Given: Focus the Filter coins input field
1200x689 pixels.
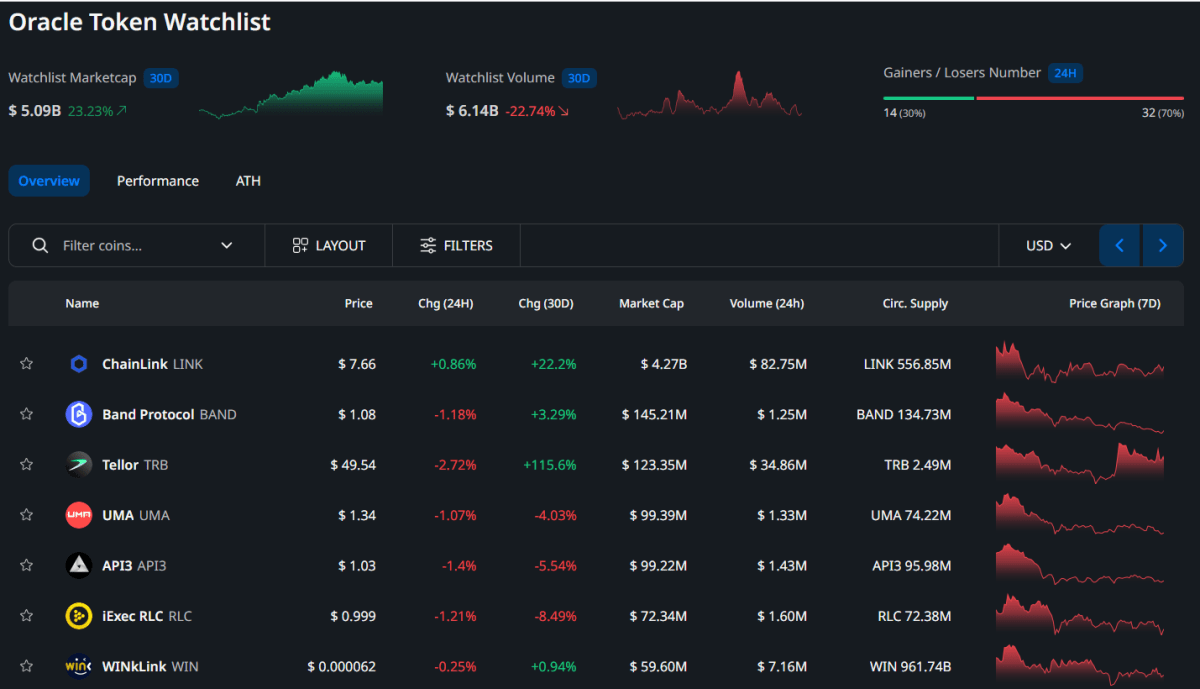Looking at the screenshot, I should [x=136, y=245].
